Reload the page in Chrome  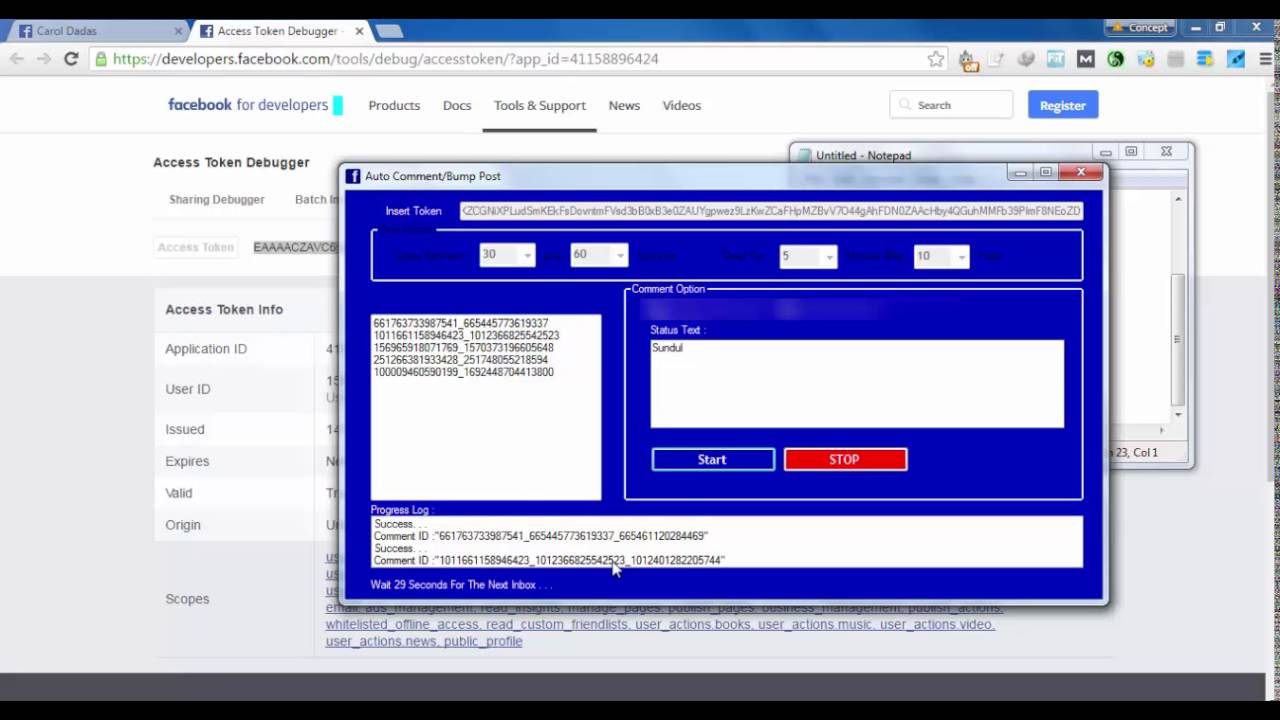[x=71, y=59]
